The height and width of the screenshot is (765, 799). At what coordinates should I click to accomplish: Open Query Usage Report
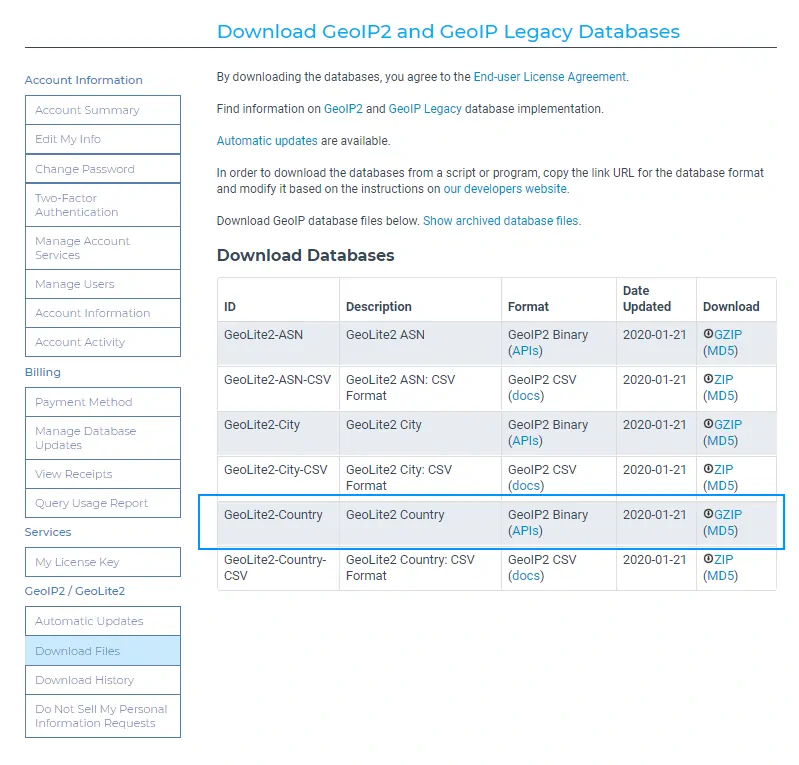103,503
